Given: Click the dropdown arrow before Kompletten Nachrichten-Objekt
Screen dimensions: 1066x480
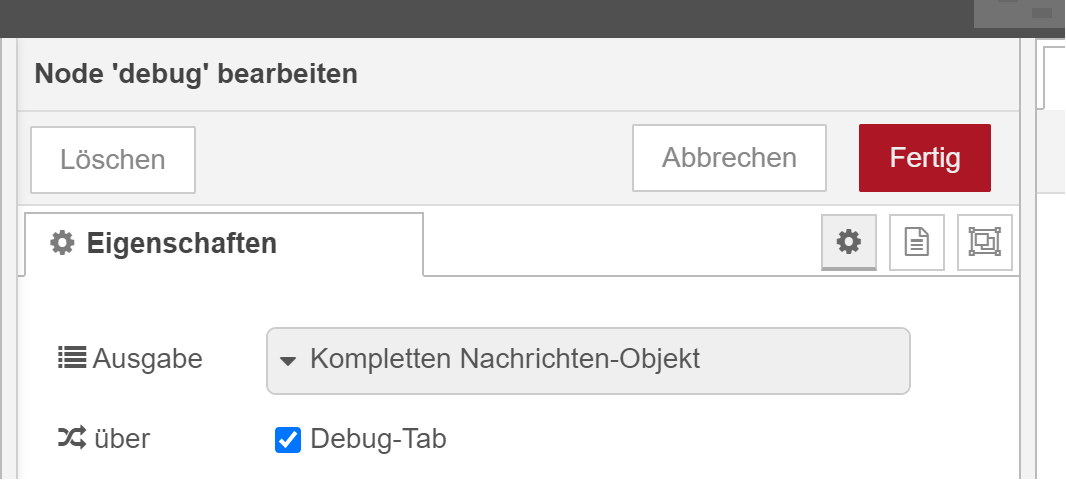Looking at the screenshot, I should pyautogui.click(x=288, y=361).
